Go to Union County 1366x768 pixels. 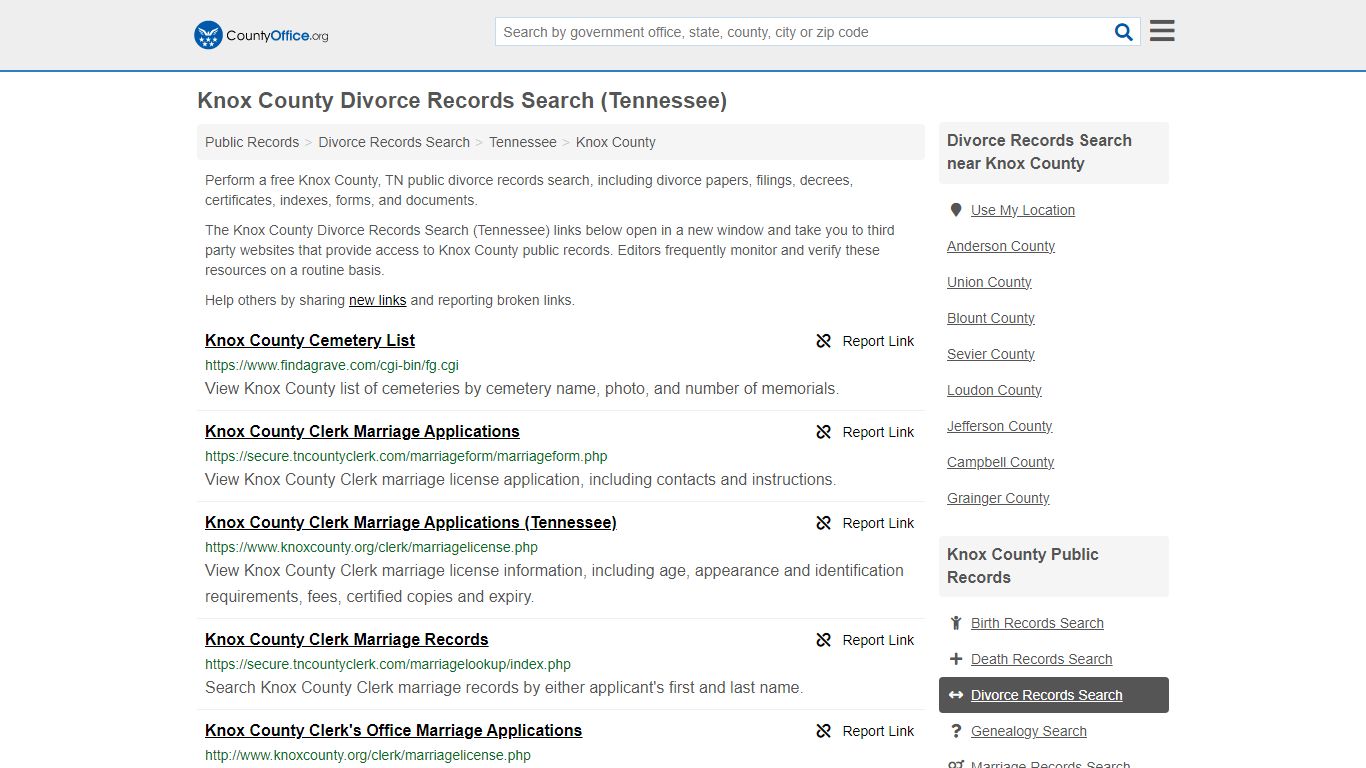[x=989, y=282]
